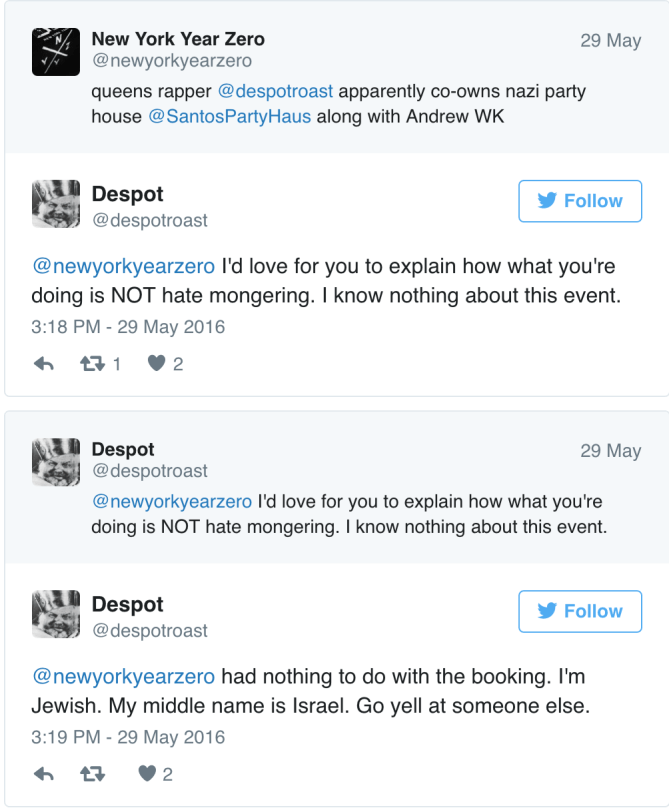The height and width of the screenshot is (810, 669).
Task: Follow Despot from the second tweet
Action: click(x=580, y=611)
